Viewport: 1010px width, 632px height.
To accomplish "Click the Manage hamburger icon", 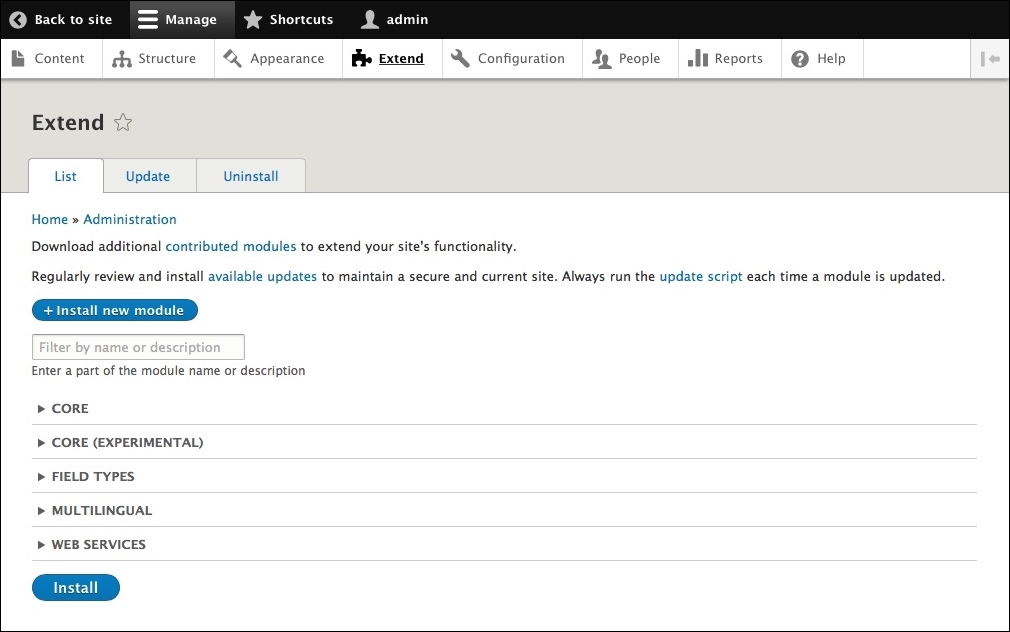I will pyautogui.click(x=148, y=20).
